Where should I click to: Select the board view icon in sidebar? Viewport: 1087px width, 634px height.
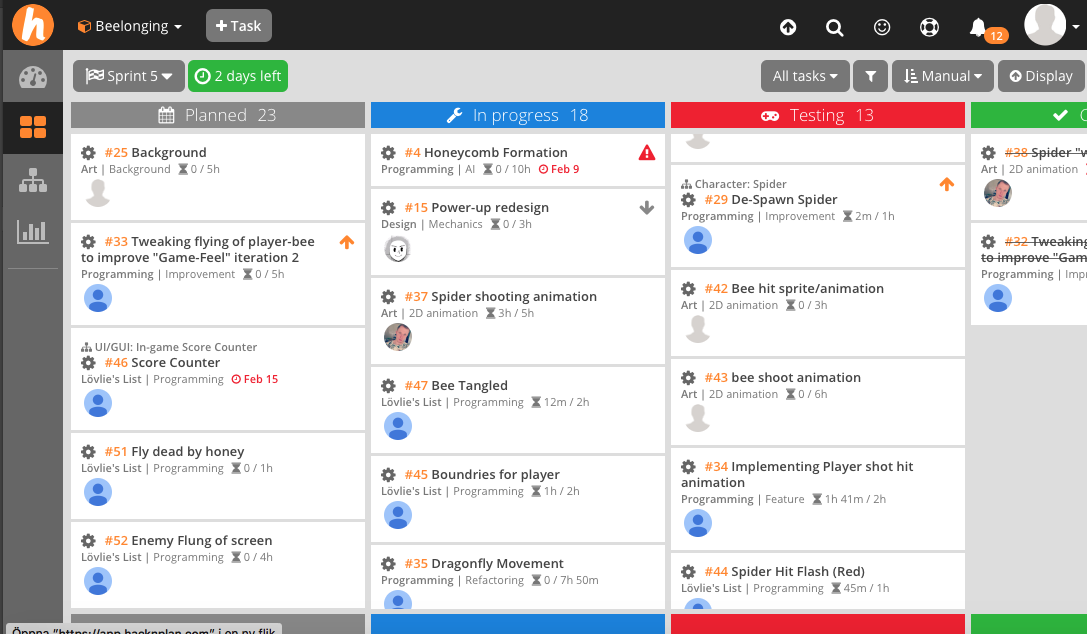click(x=32, y=127)
